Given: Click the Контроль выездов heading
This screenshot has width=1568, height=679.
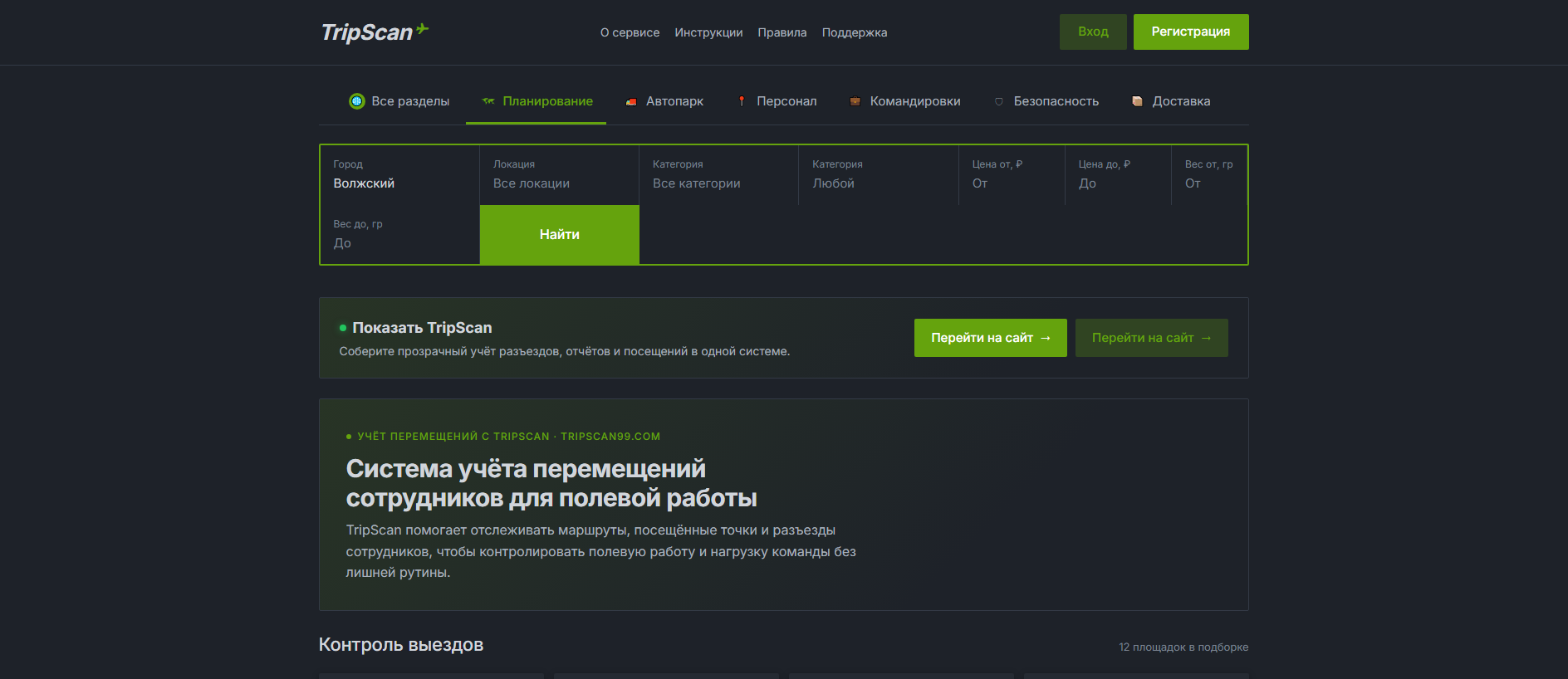Looking at the screenshot, I should pyautogui.click(x=401, y=645).
